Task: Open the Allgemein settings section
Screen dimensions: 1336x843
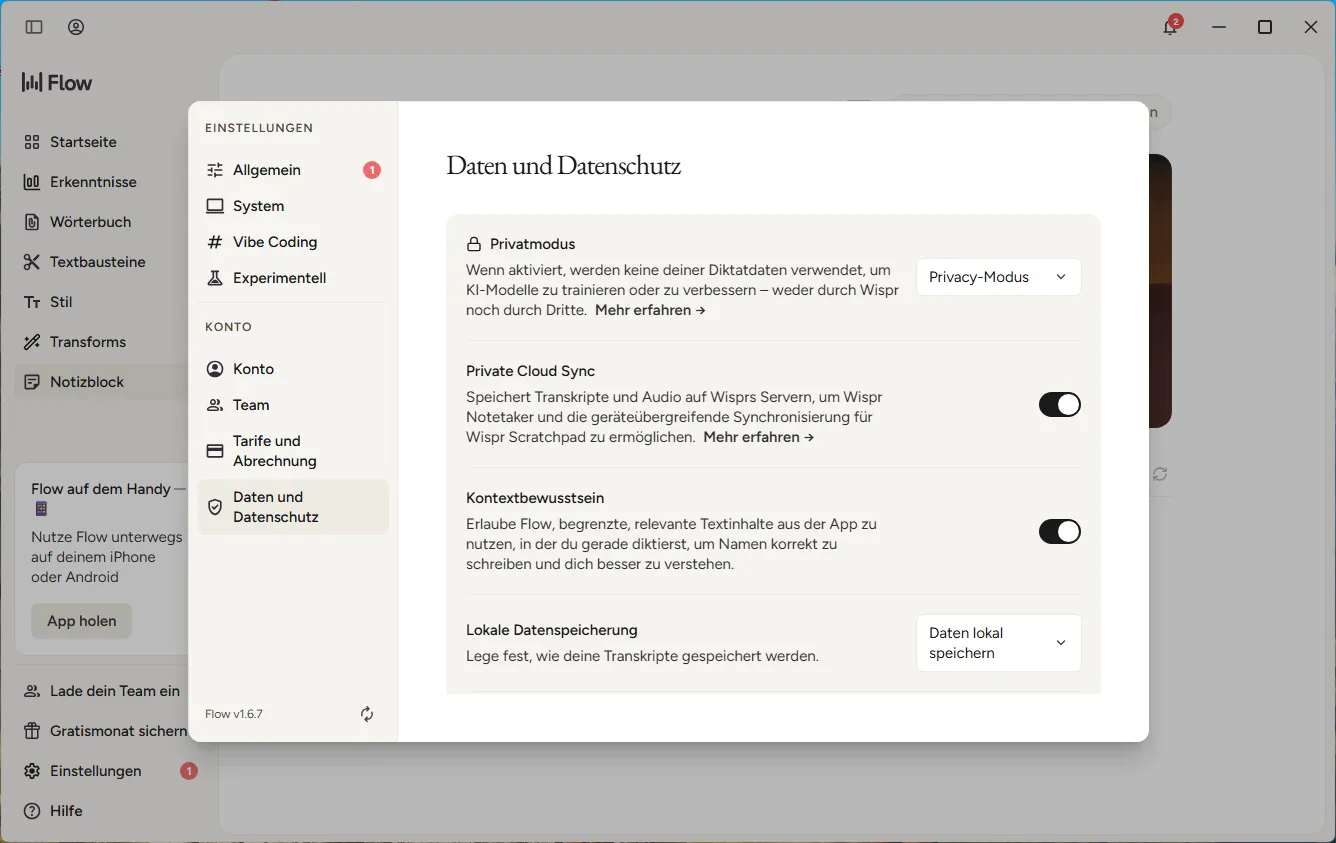Action: pos(293,170)
